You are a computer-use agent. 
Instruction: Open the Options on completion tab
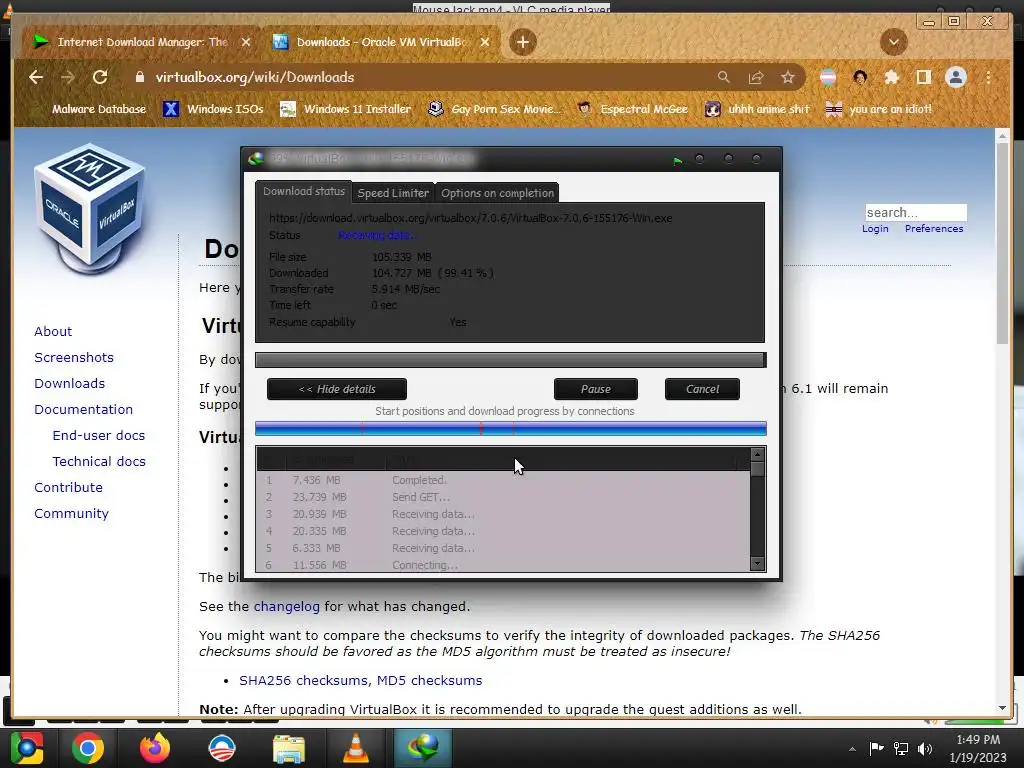pyautogui.click(x=497, y=193)
